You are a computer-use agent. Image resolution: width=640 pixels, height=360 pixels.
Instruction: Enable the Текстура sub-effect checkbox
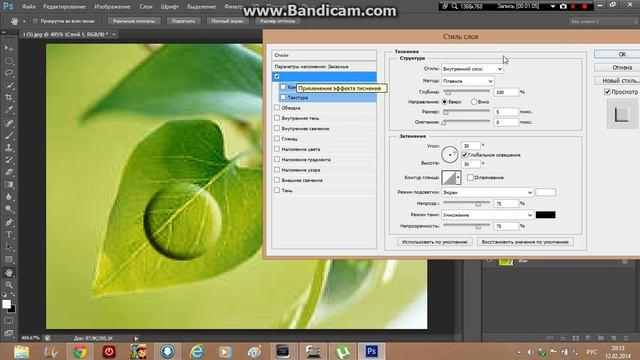coord(283,97)
